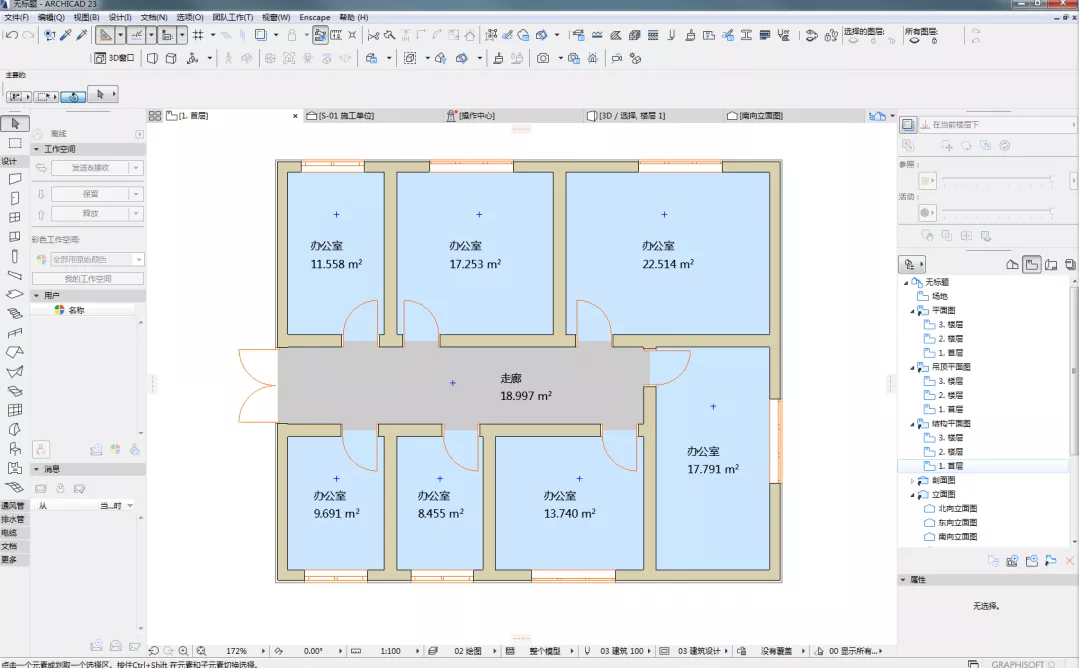Viewport: 1079px width, 668px height.
Task: Open the zoom 172% dropdown arrow
Action: coord(263,651)
